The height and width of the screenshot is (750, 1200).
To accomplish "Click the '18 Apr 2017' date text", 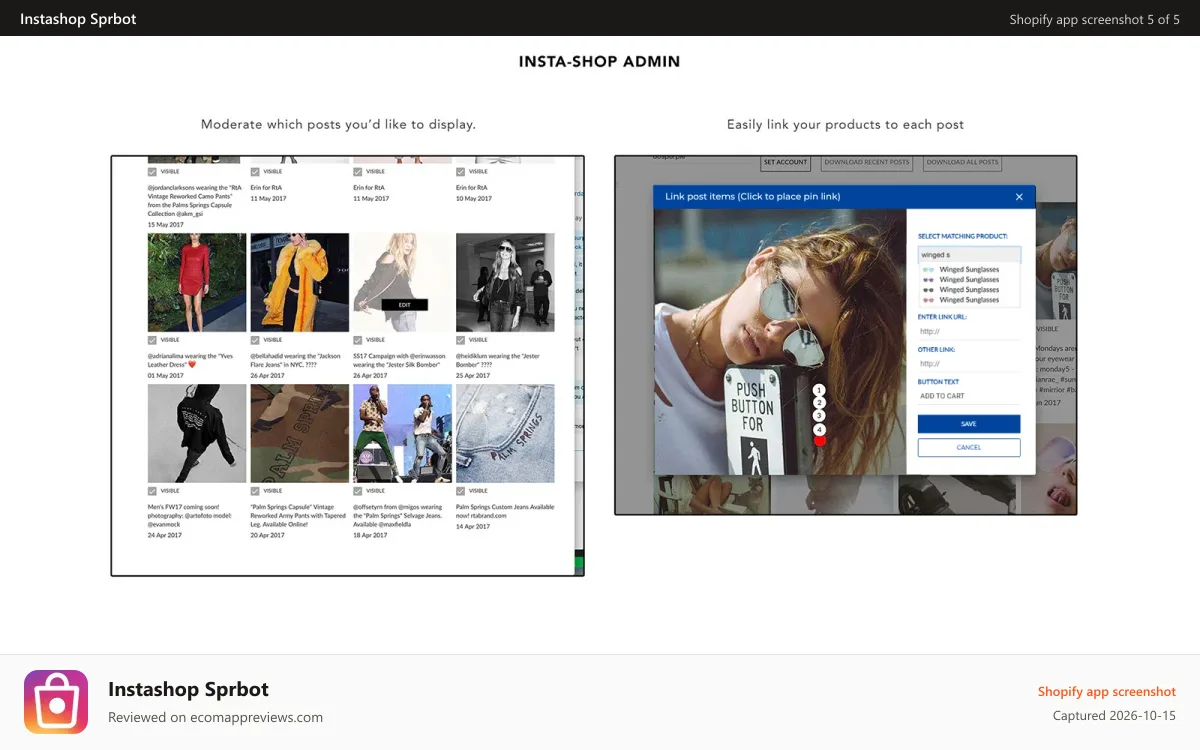I will click(x=371, y=535).
